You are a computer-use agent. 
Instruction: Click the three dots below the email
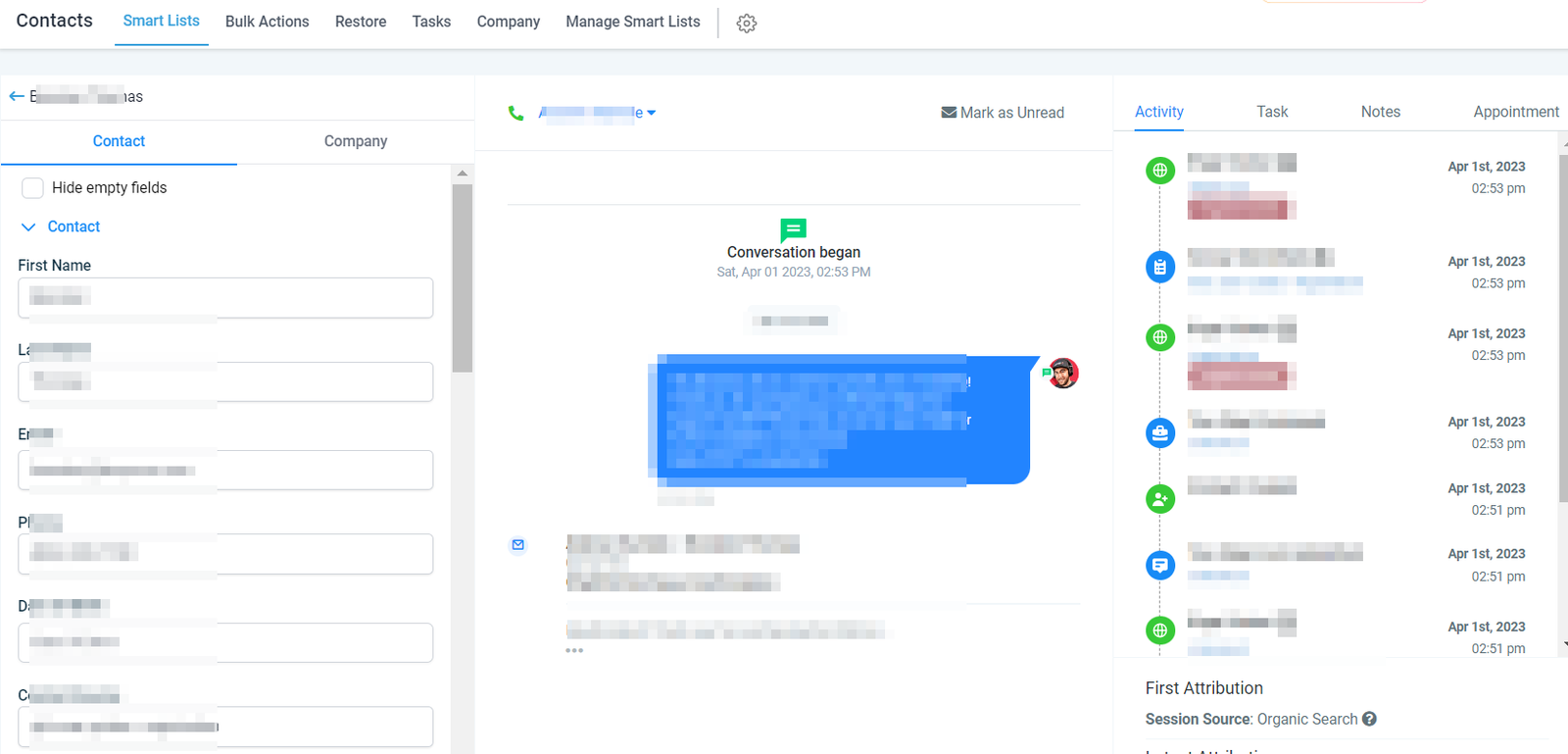pyautogui.click(x=574, y=650)
